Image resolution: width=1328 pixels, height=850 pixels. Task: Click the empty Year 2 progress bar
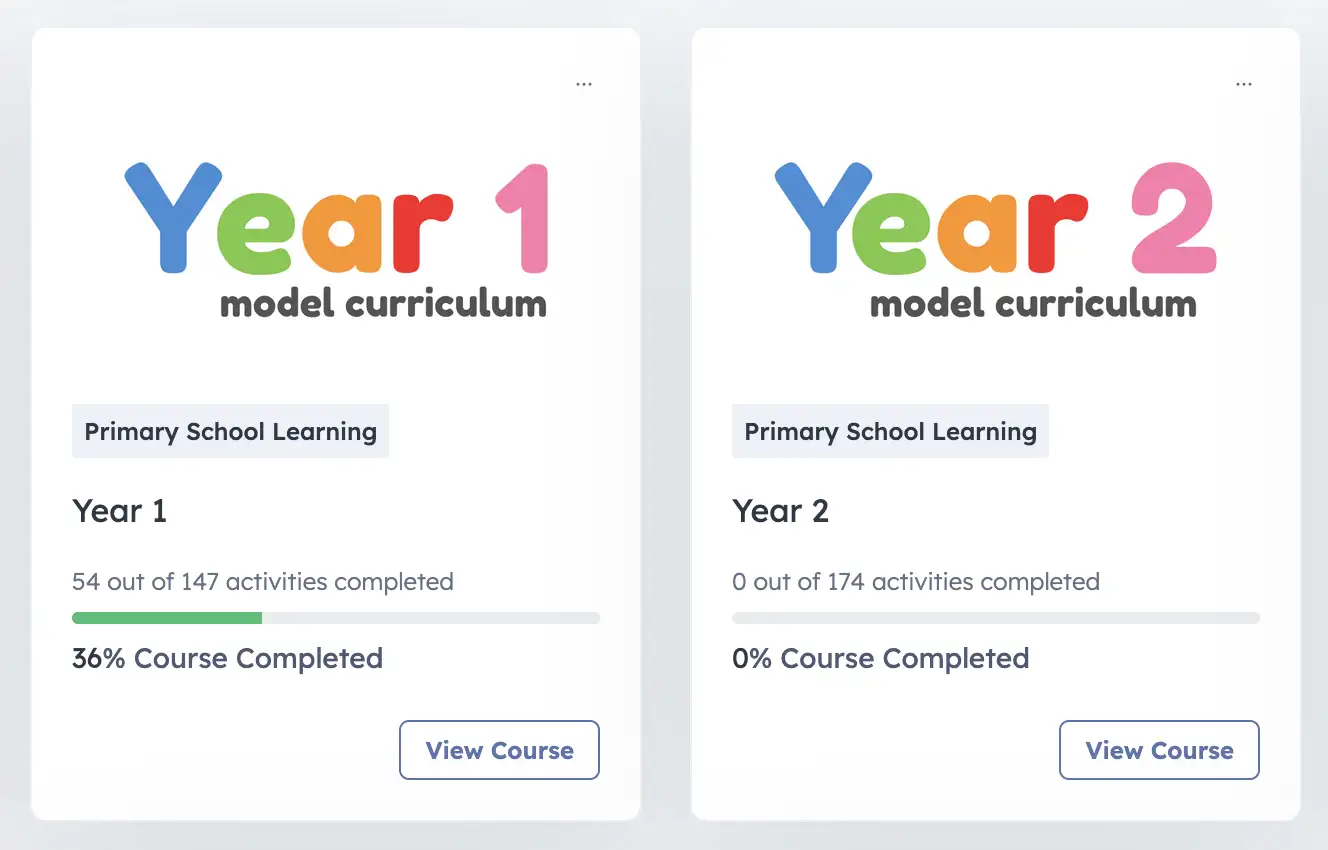click(995, 618)
